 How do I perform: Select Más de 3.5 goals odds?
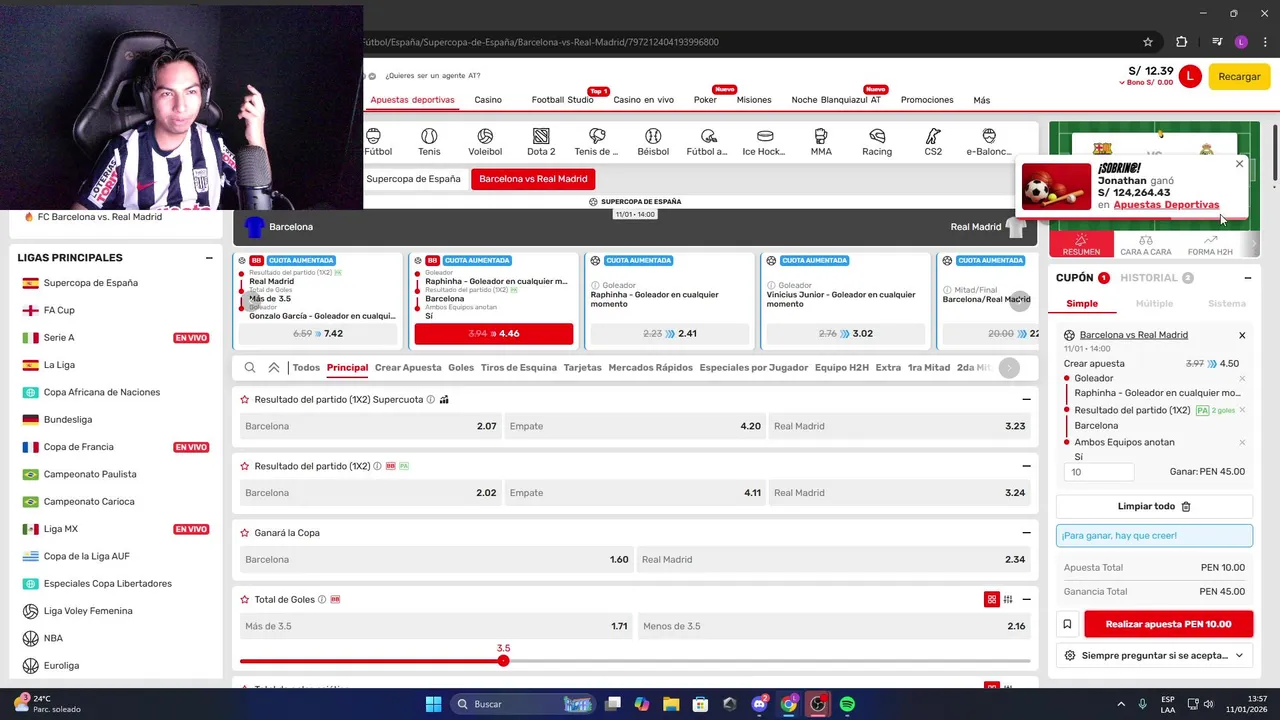(436, 626)
